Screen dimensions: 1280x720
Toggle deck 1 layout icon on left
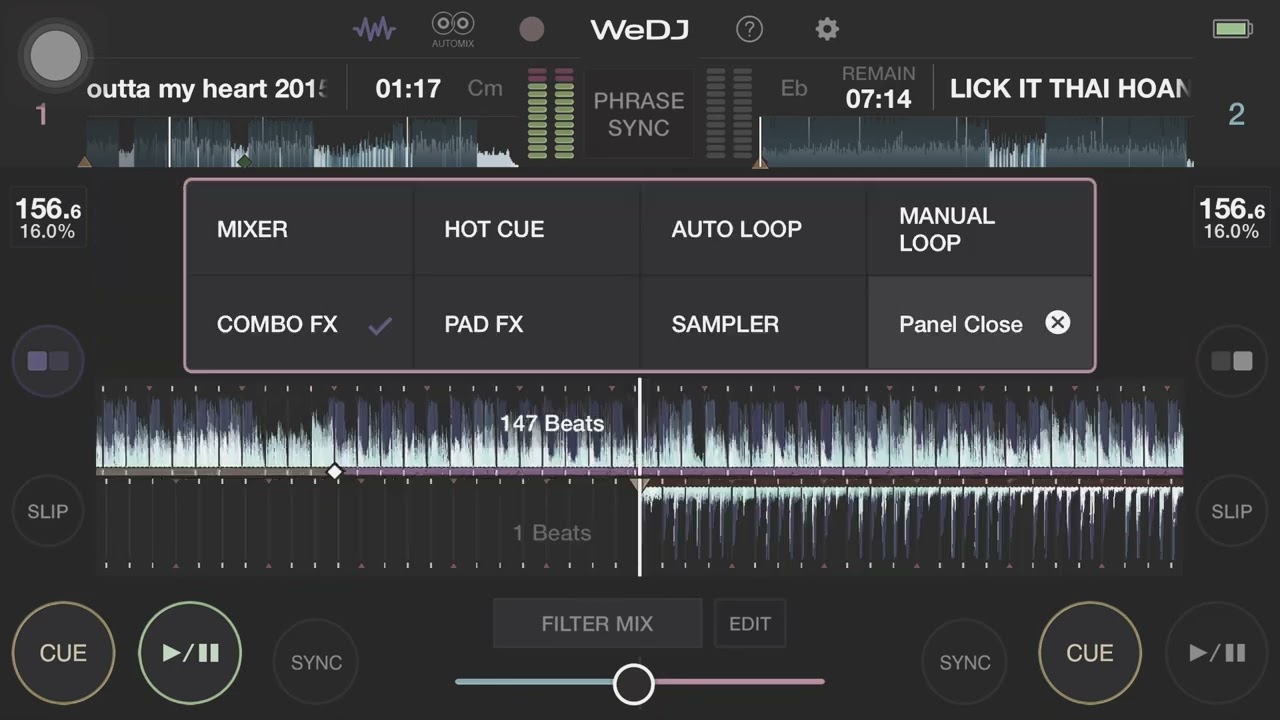coord(47,361)
